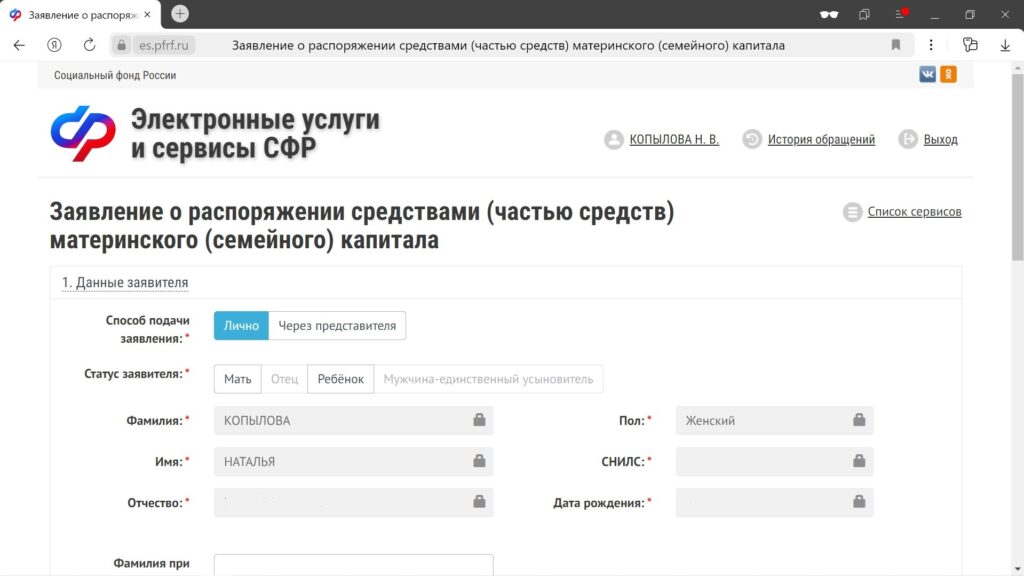Click lock icon in Дата рождения field

pyautogui.click(x=859, y=502)
